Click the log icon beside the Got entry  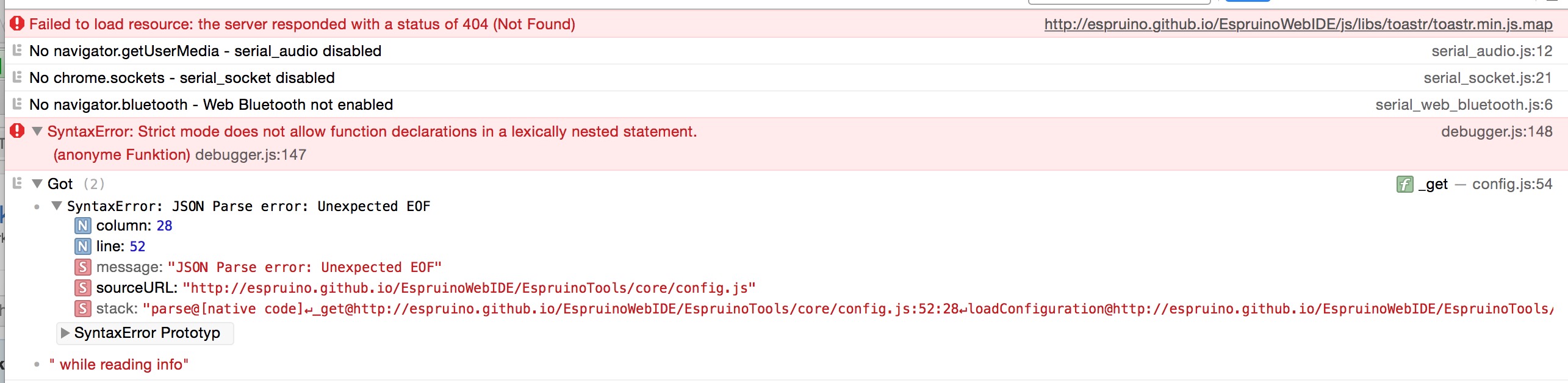coord(17,183)
